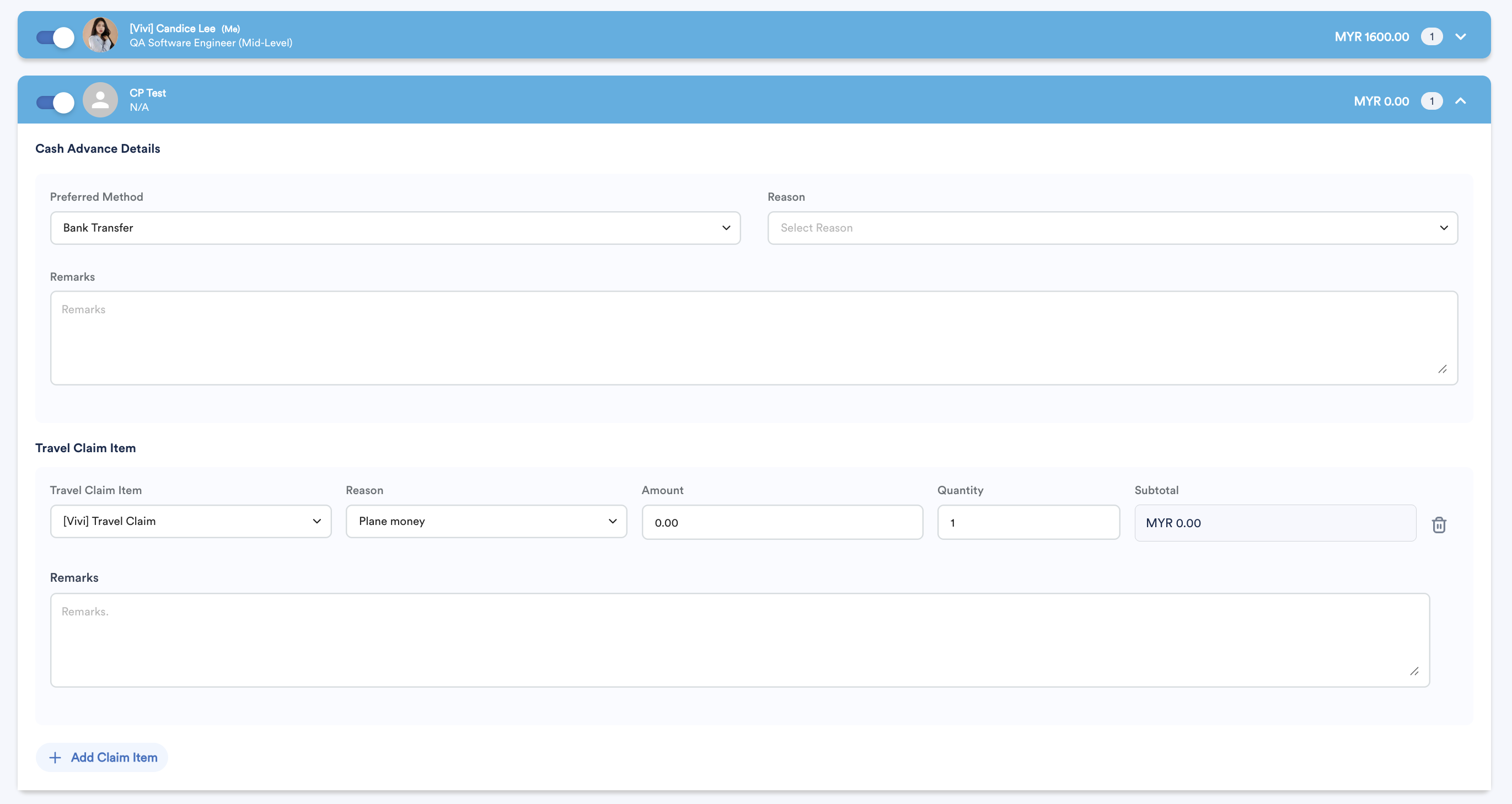
Task: Open the Select Reason dropdown
Action: pyautogui.click(x=1112, y=228)
